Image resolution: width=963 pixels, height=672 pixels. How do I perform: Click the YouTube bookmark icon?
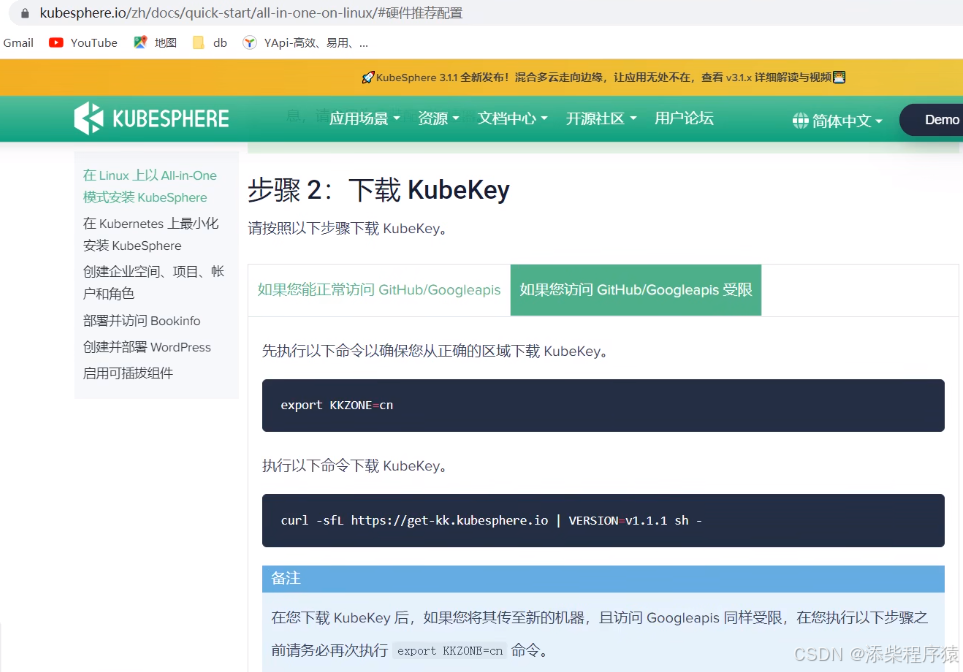pyautogui.click(x=56, y=42)
